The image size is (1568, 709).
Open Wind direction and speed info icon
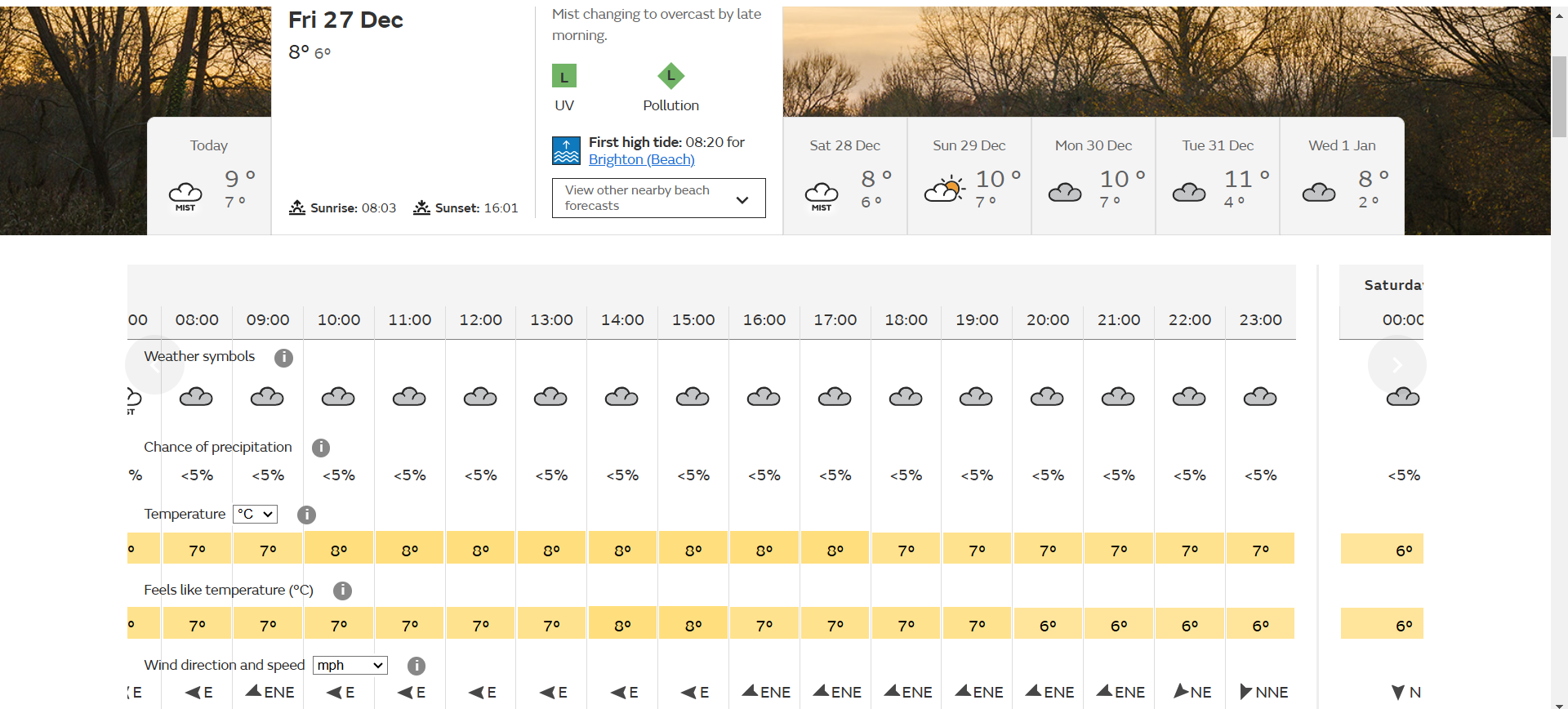click(x=416, y=666)
